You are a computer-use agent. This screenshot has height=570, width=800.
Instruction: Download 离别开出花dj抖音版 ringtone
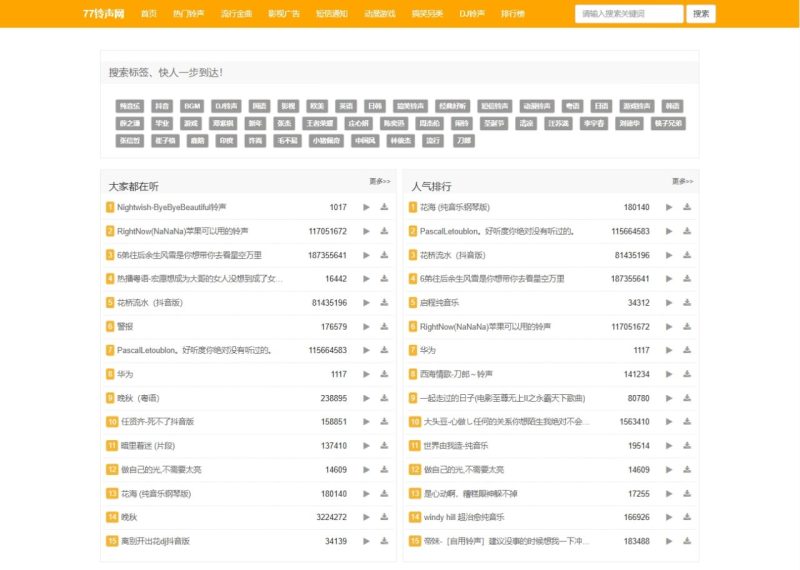coord(384,541)
